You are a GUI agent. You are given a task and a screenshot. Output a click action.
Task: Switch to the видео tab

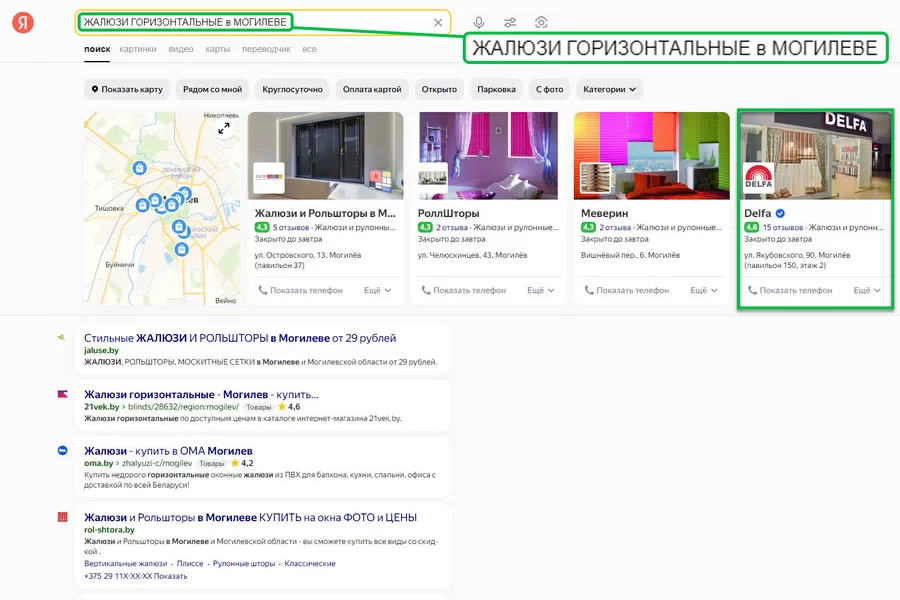[x=181, y=49]
